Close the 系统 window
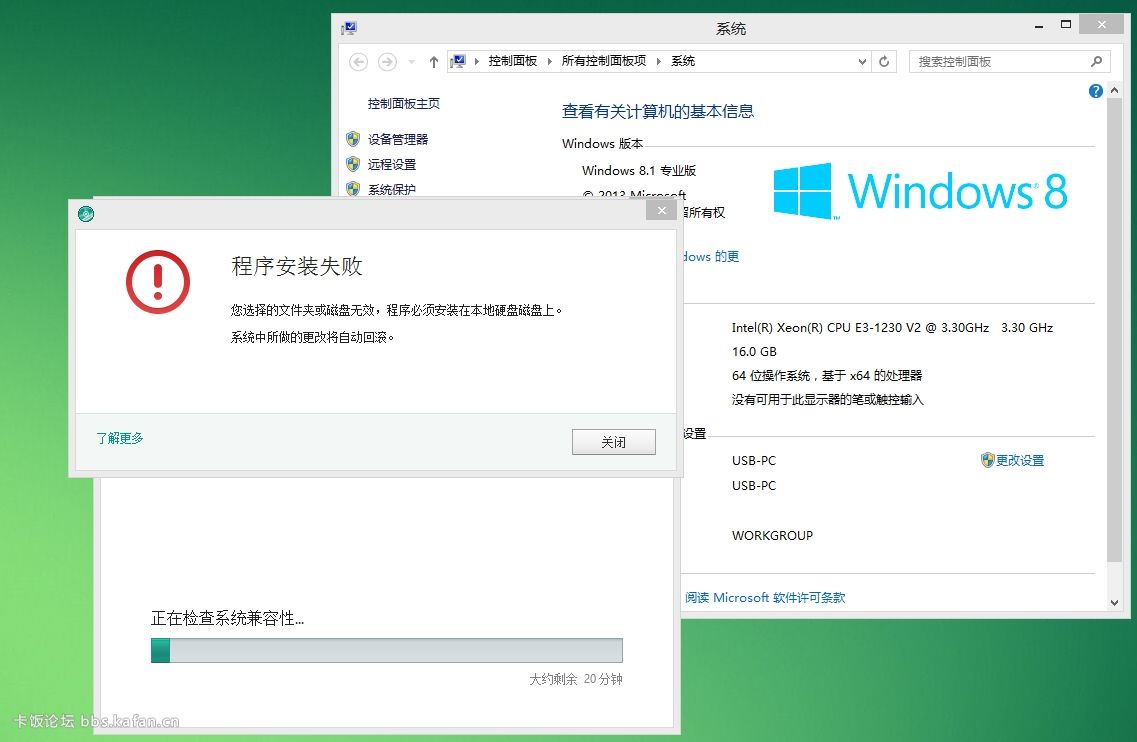The width and height of the screenshot is (1137, 742). click(1101, 24)
